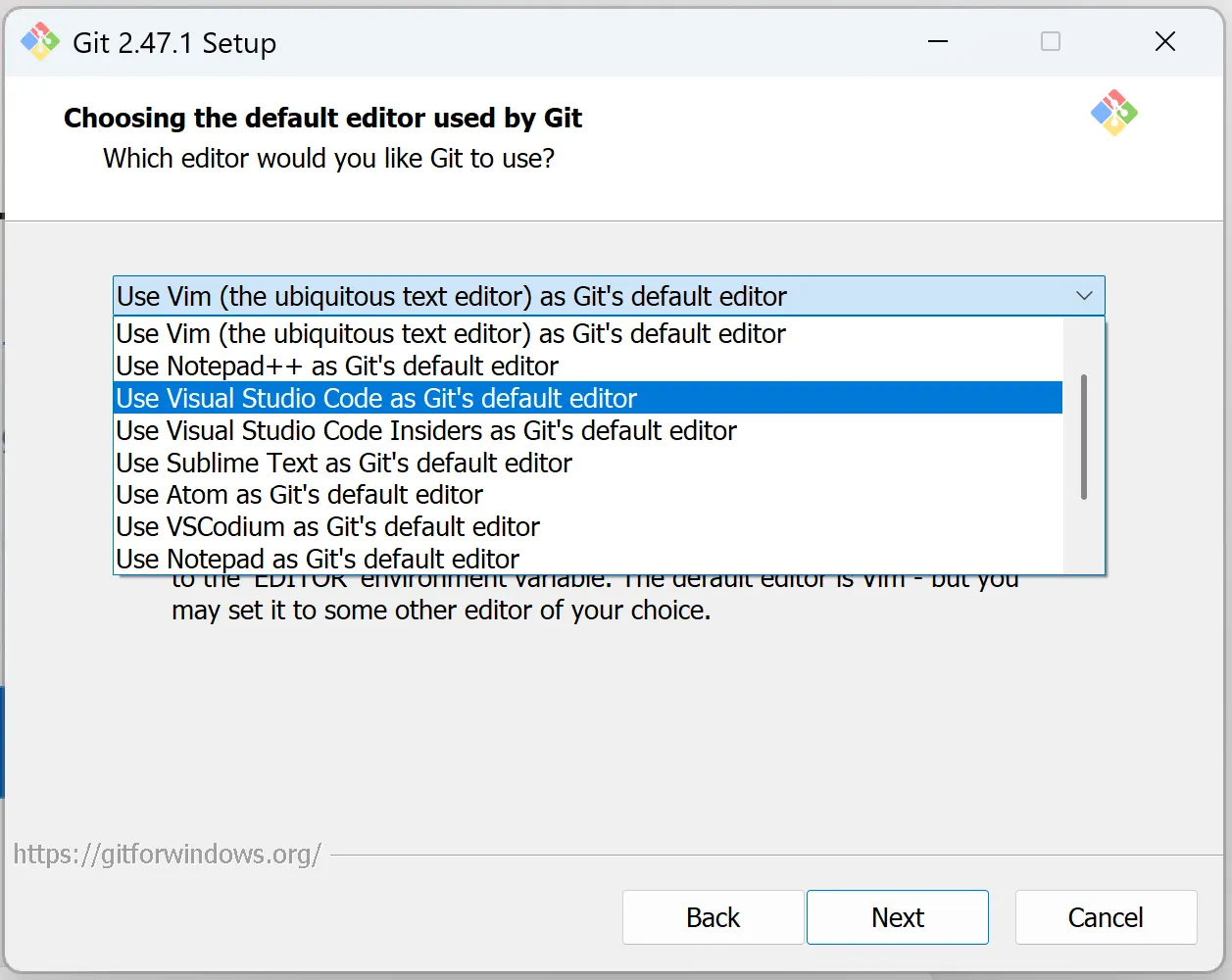Choose Notepad++ as Git's default editor

[337, 367]
